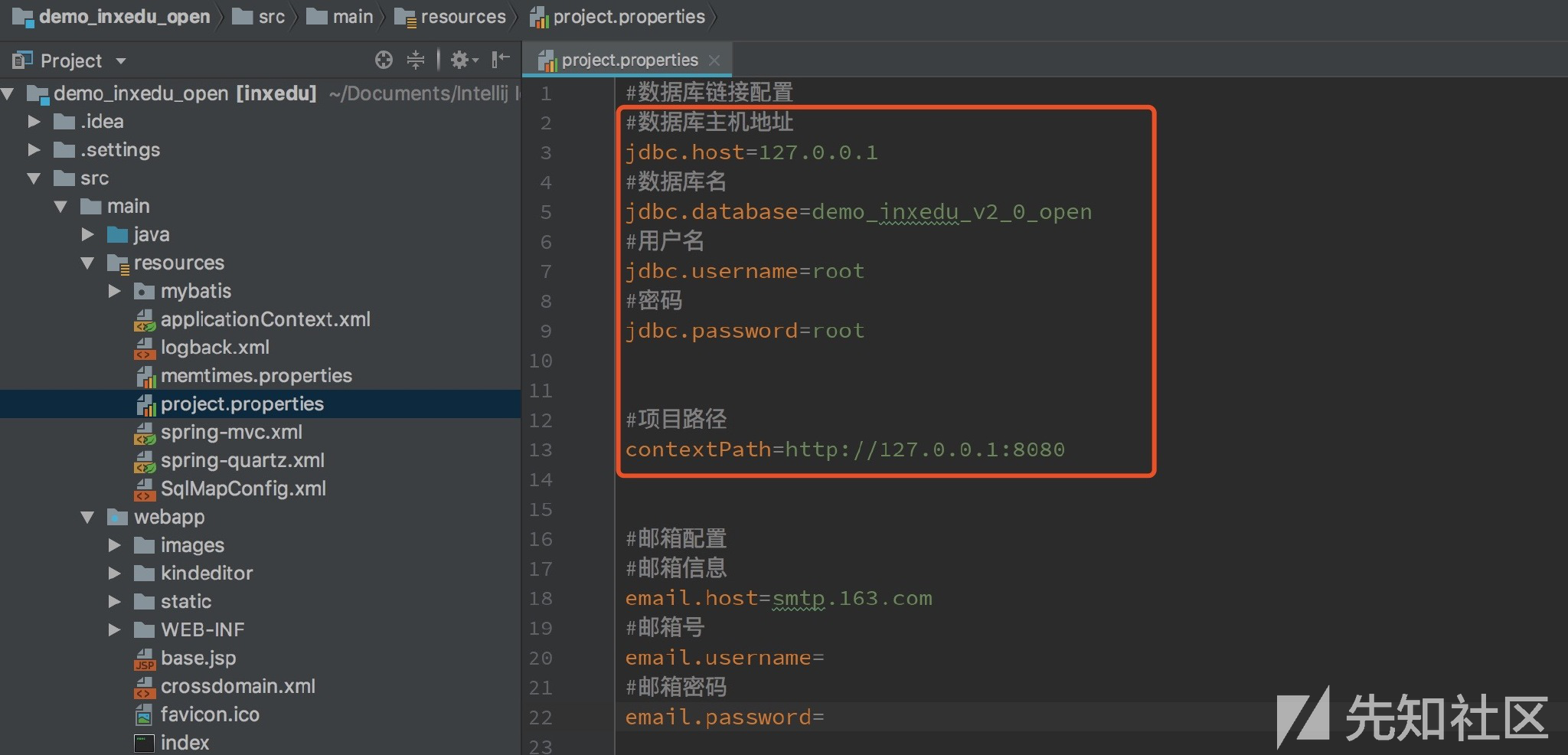This screenshot has height=755, width=1568.
Task: Expand the .idea folder
Action: 34,122
